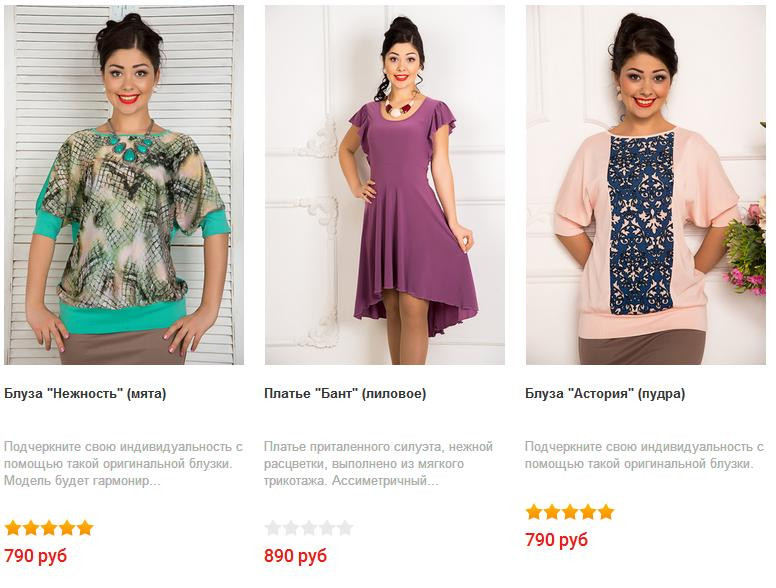Open the mint blouse product photo
The image size is (776, 588).
[124, 185]
